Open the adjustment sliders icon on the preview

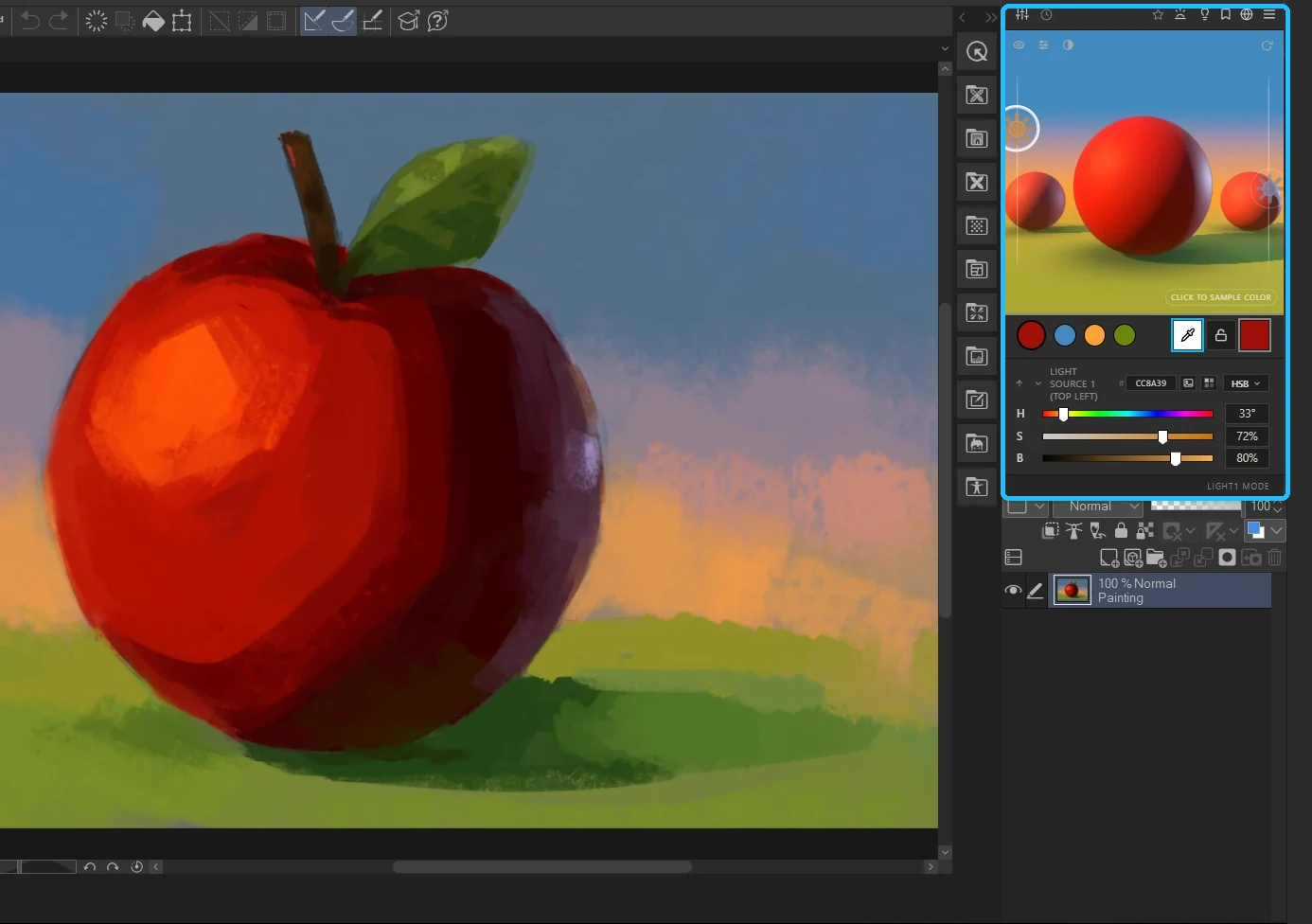tap(1043, 44)
